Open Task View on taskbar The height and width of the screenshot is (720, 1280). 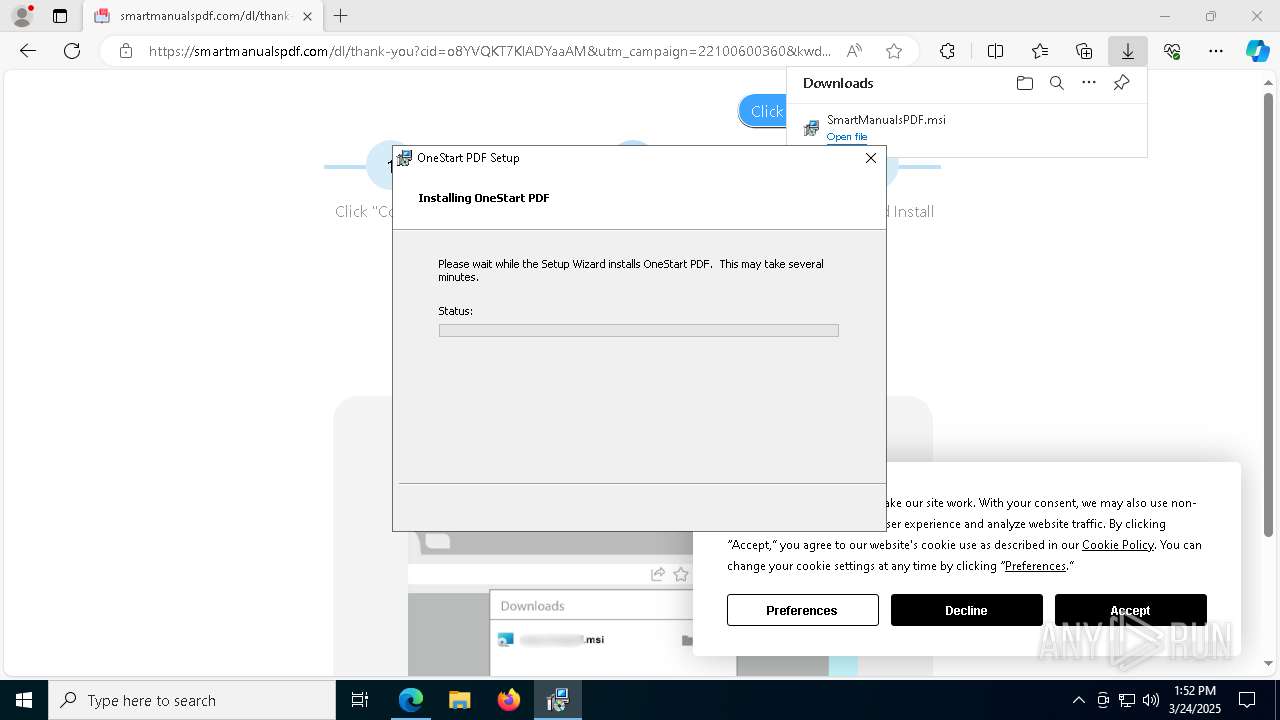[360, 700]
